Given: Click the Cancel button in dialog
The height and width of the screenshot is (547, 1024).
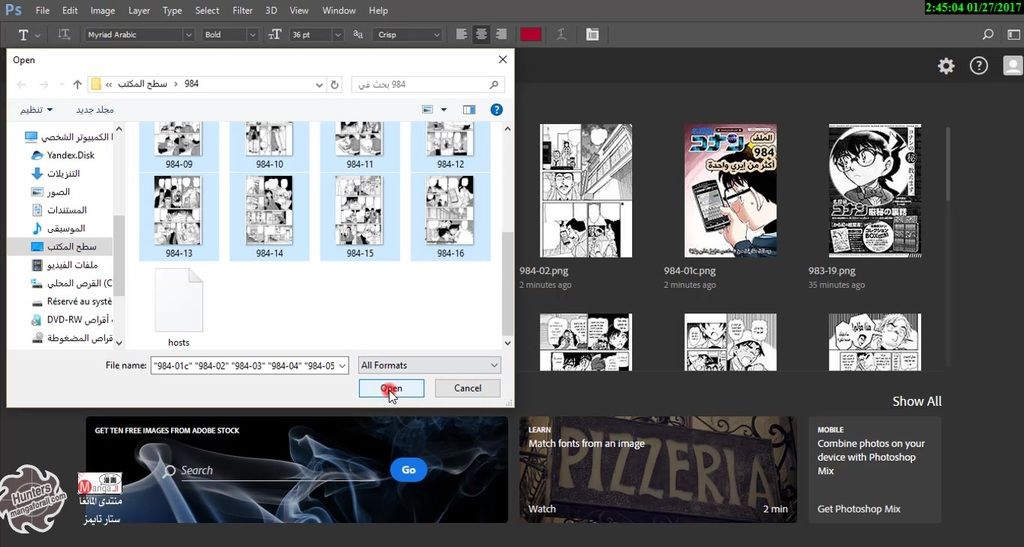Looking at the screenshot, I should [x=468, y=388].
